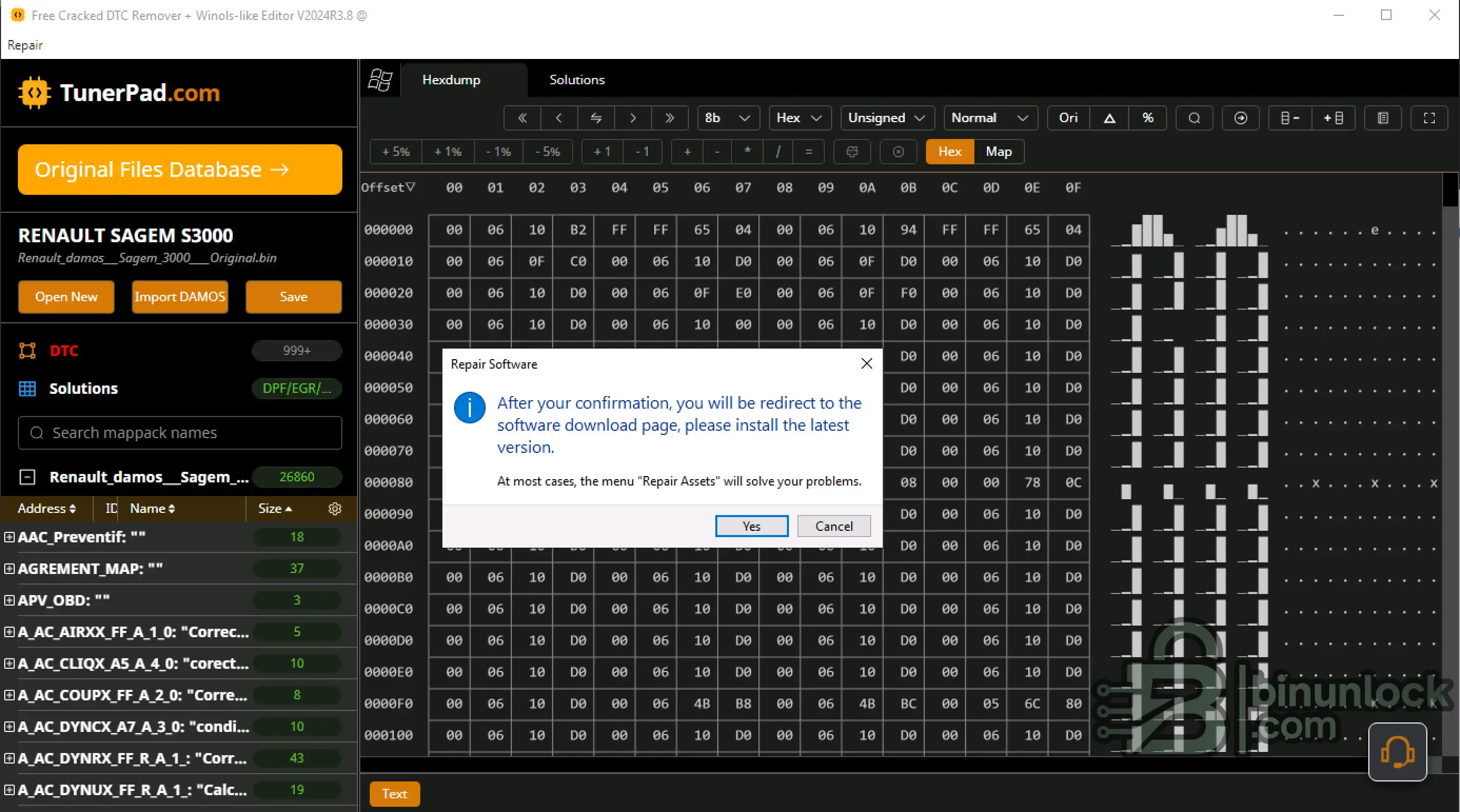Open the headset support chat icon
This screenshot has height=812, width=1460.
[1398, 752]
